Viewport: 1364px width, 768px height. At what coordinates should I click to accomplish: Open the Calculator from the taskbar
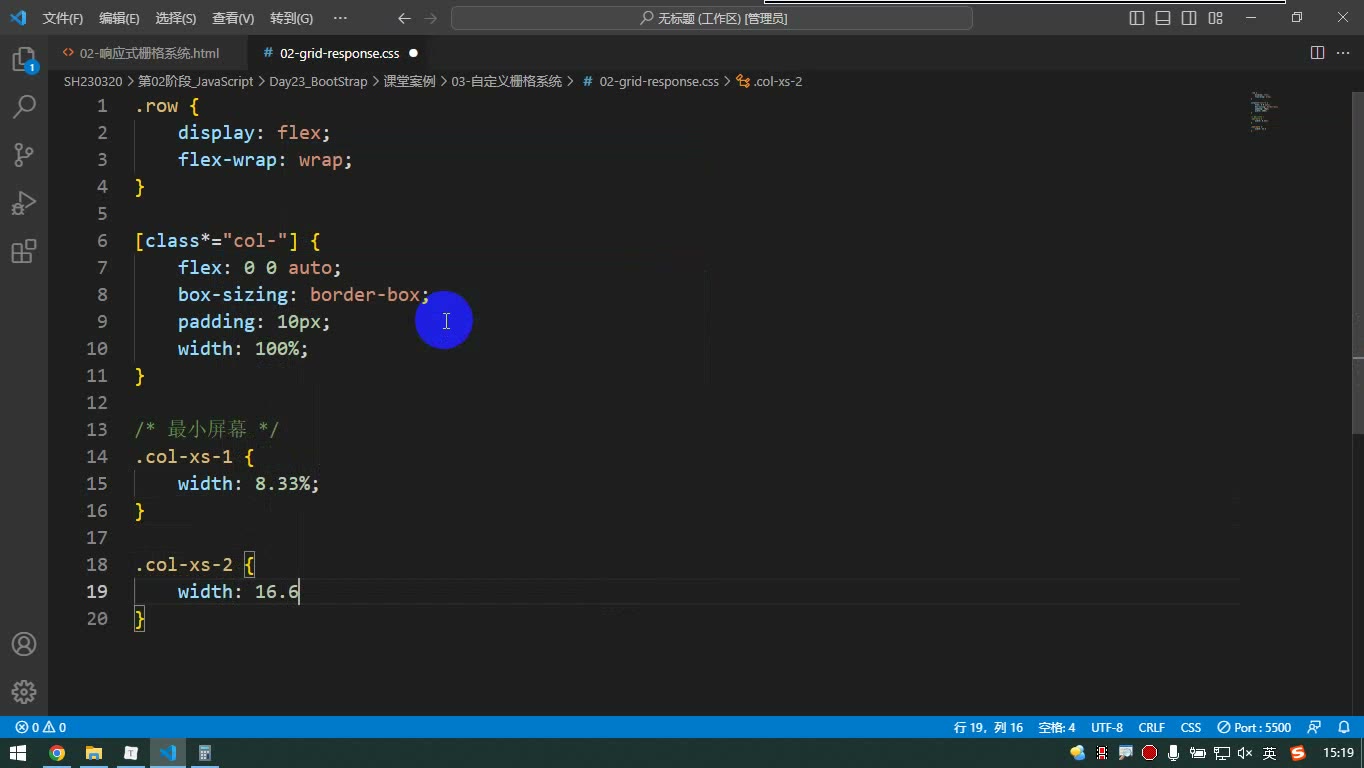(205, 753)
